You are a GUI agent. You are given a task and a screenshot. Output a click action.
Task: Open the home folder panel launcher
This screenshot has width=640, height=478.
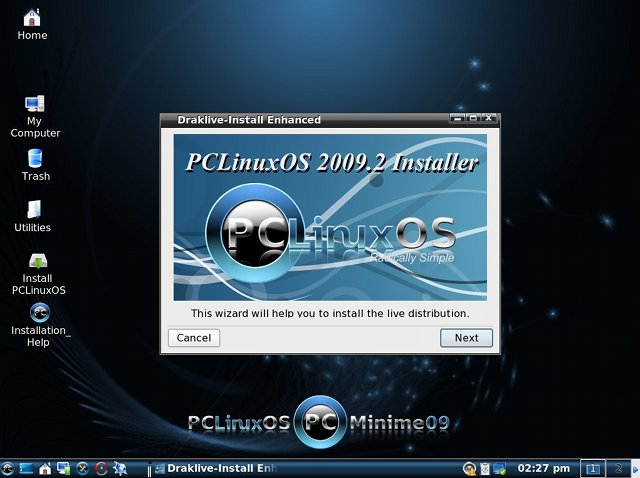tap(45, 468)
